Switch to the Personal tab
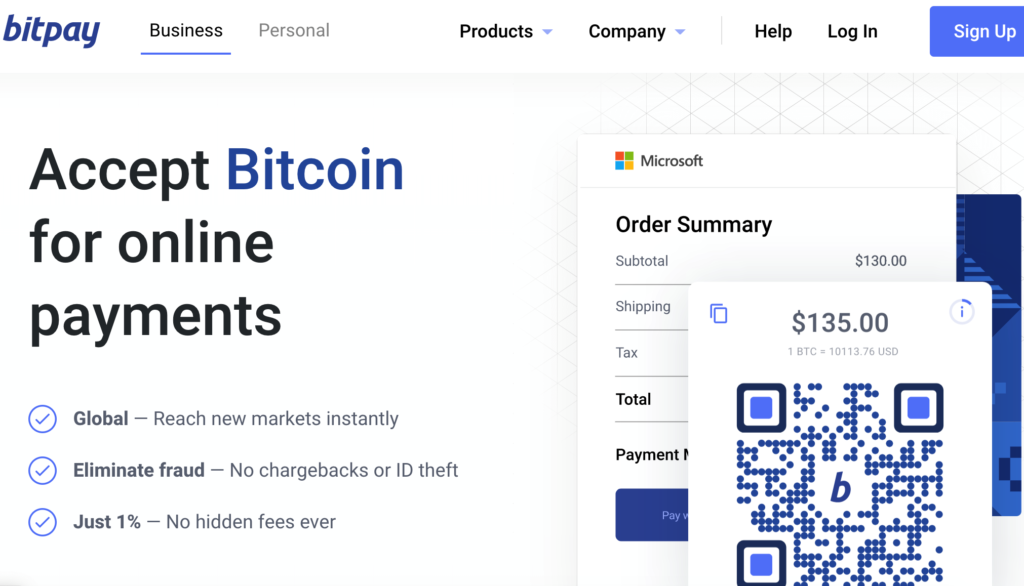 (294, 31)
